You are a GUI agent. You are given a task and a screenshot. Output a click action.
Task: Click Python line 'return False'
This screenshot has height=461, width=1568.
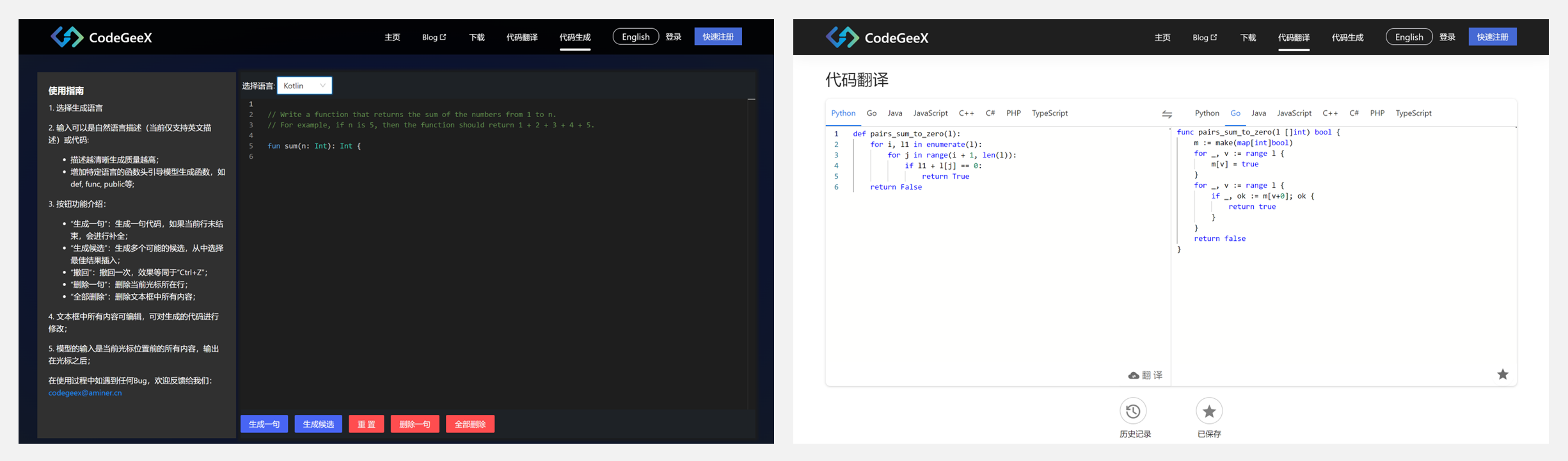pos(896,187)
